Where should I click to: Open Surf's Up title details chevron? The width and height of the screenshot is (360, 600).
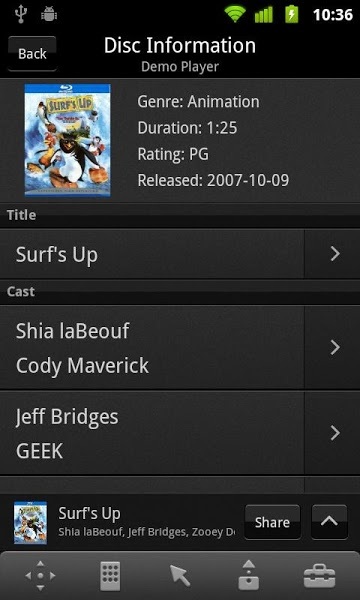click(335, 254)
